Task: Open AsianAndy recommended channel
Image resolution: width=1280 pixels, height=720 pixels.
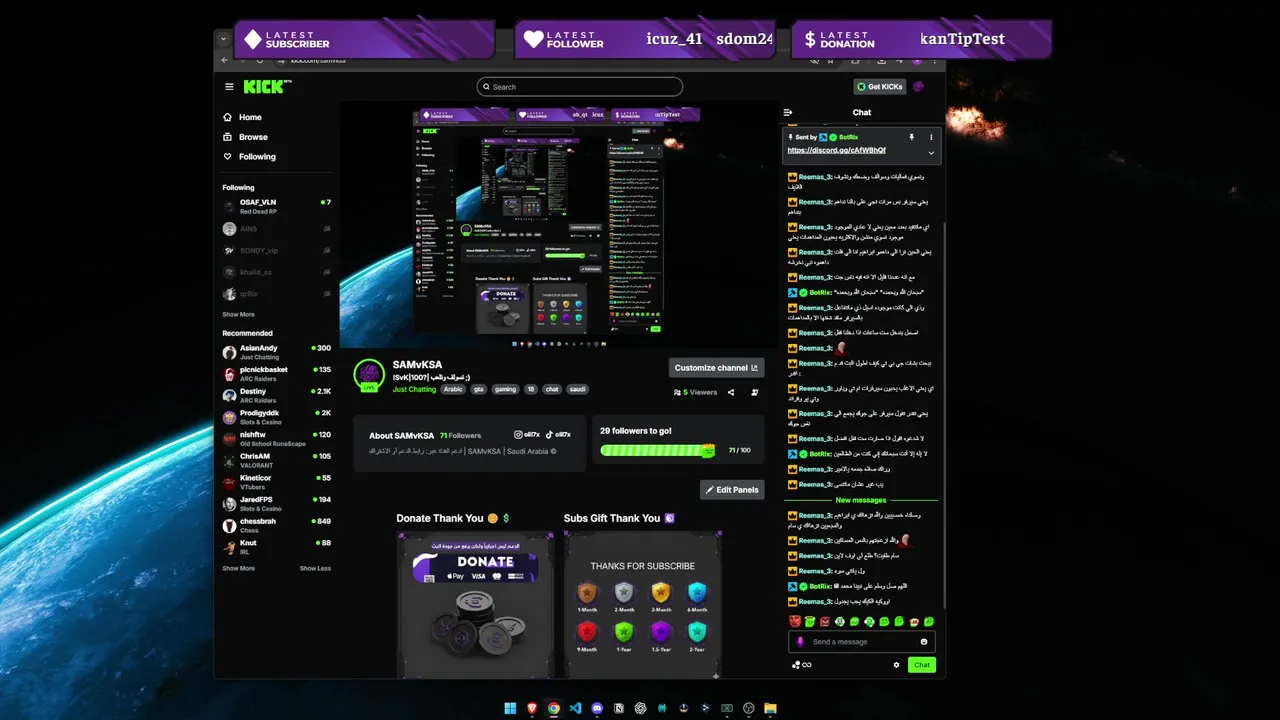Action: (277, 352)
